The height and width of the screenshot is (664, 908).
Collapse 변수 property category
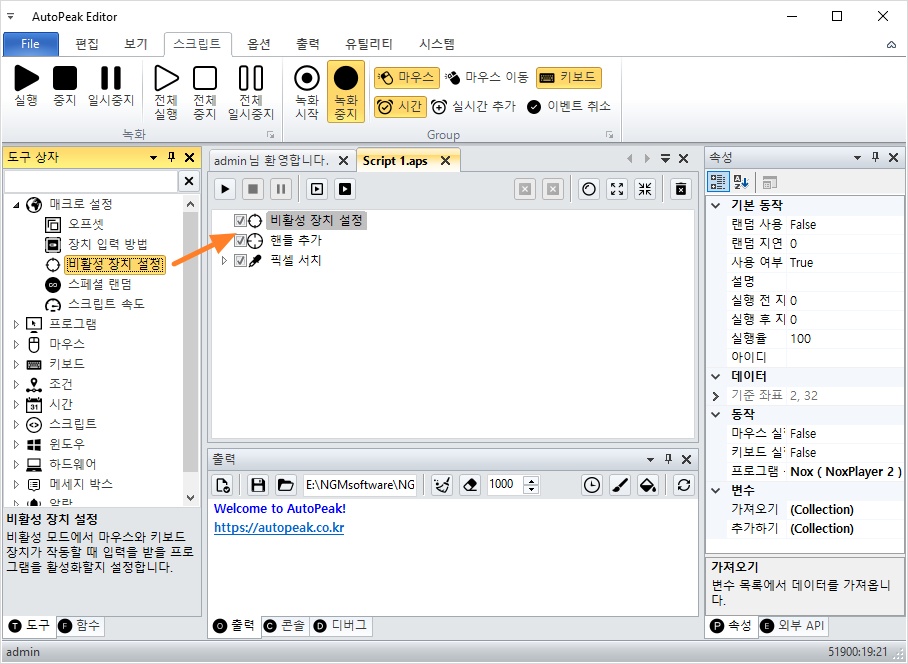(x=716, y=491)
